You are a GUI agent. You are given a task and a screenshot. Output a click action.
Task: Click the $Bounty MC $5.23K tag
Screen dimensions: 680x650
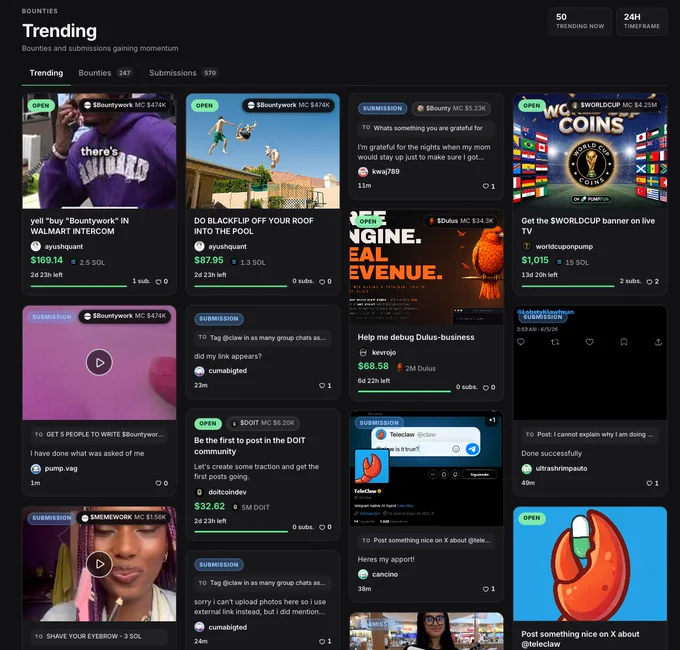pyautogui.click(x=451, y=108)
